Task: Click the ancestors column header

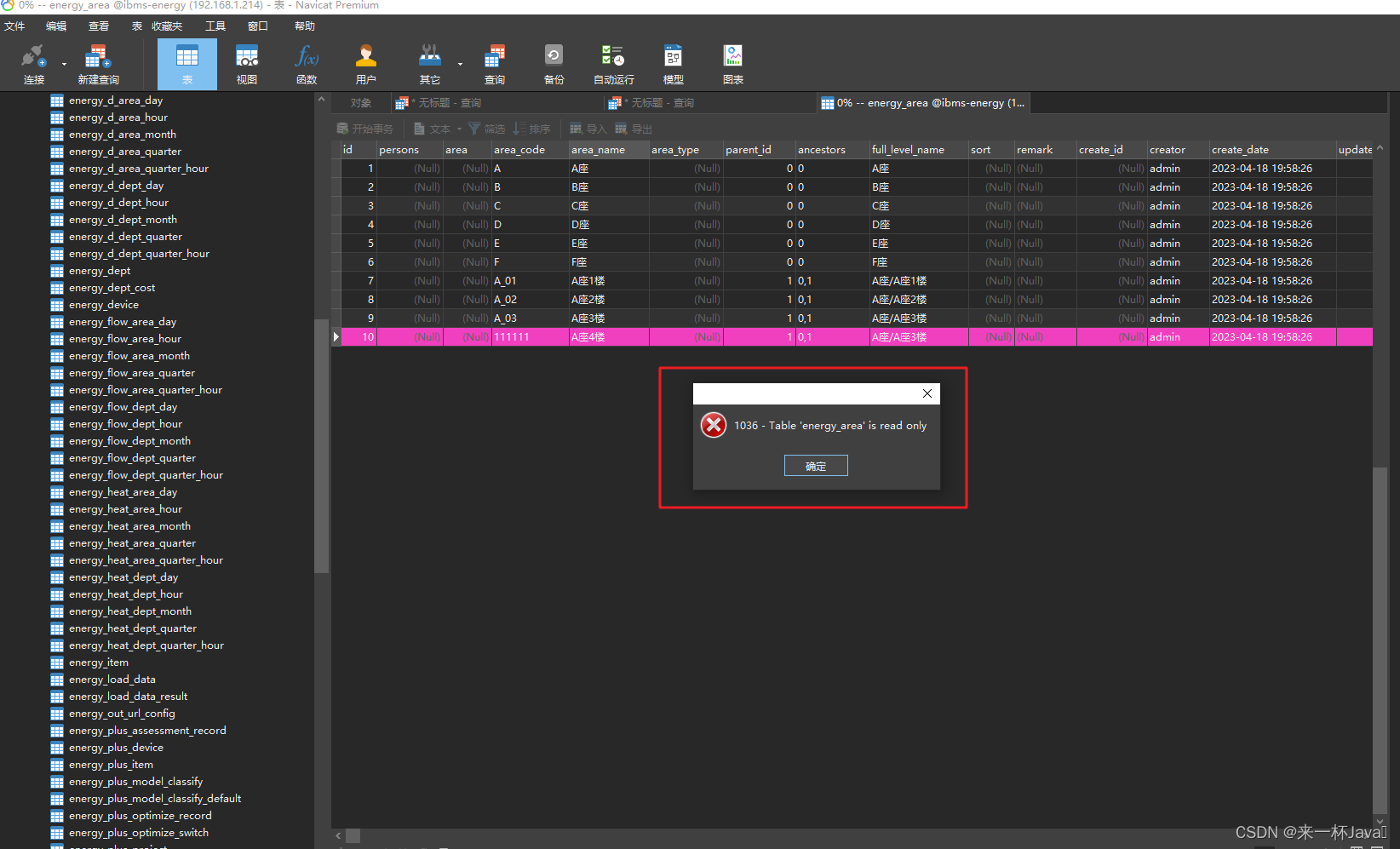Action: tap(832, 150)
